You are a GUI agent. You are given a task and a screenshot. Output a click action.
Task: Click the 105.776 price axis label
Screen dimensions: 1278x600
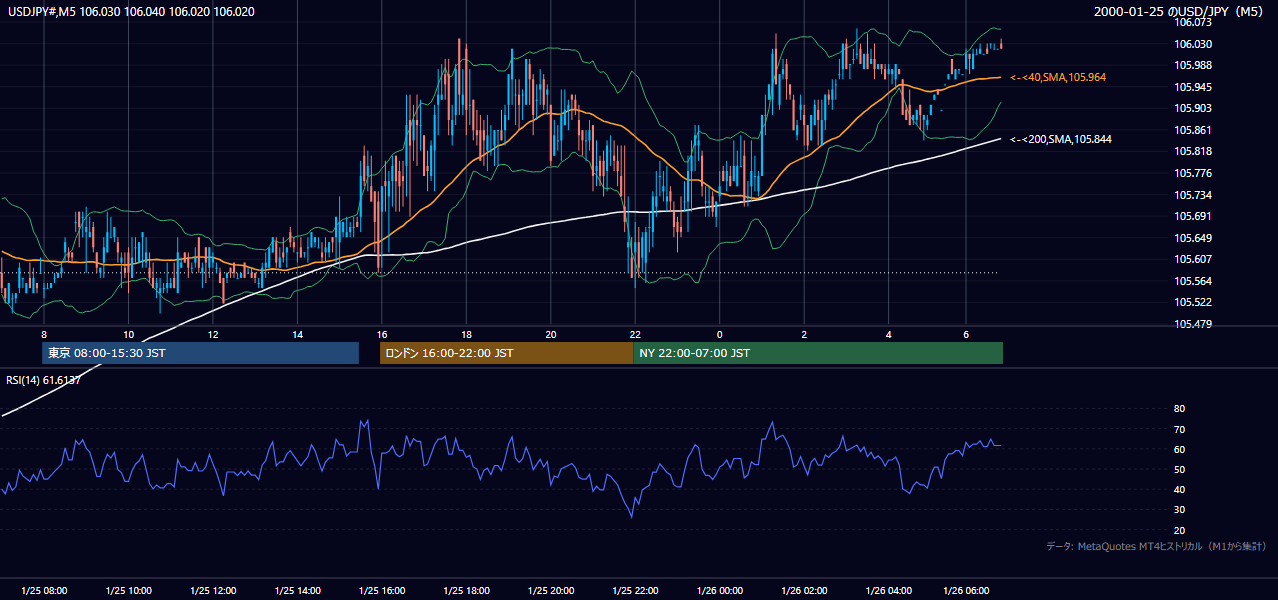pos(1193,173)
